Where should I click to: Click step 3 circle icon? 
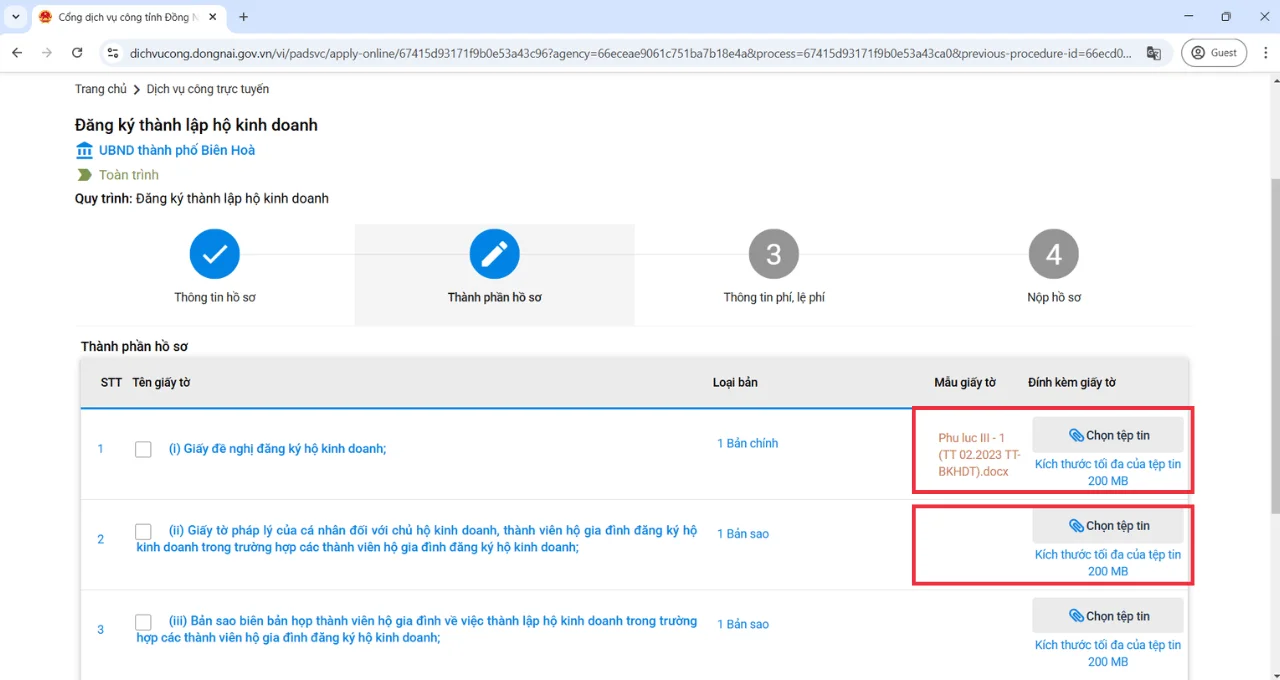773,254
